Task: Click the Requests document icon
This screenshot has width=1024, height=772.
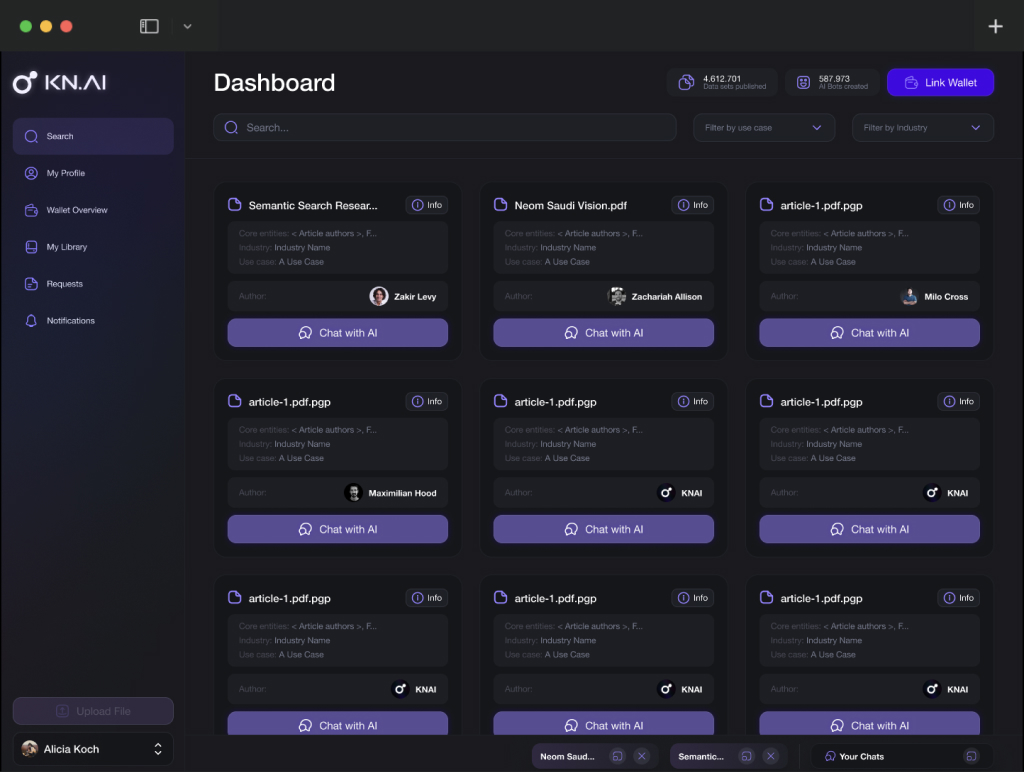Action: 31,284
